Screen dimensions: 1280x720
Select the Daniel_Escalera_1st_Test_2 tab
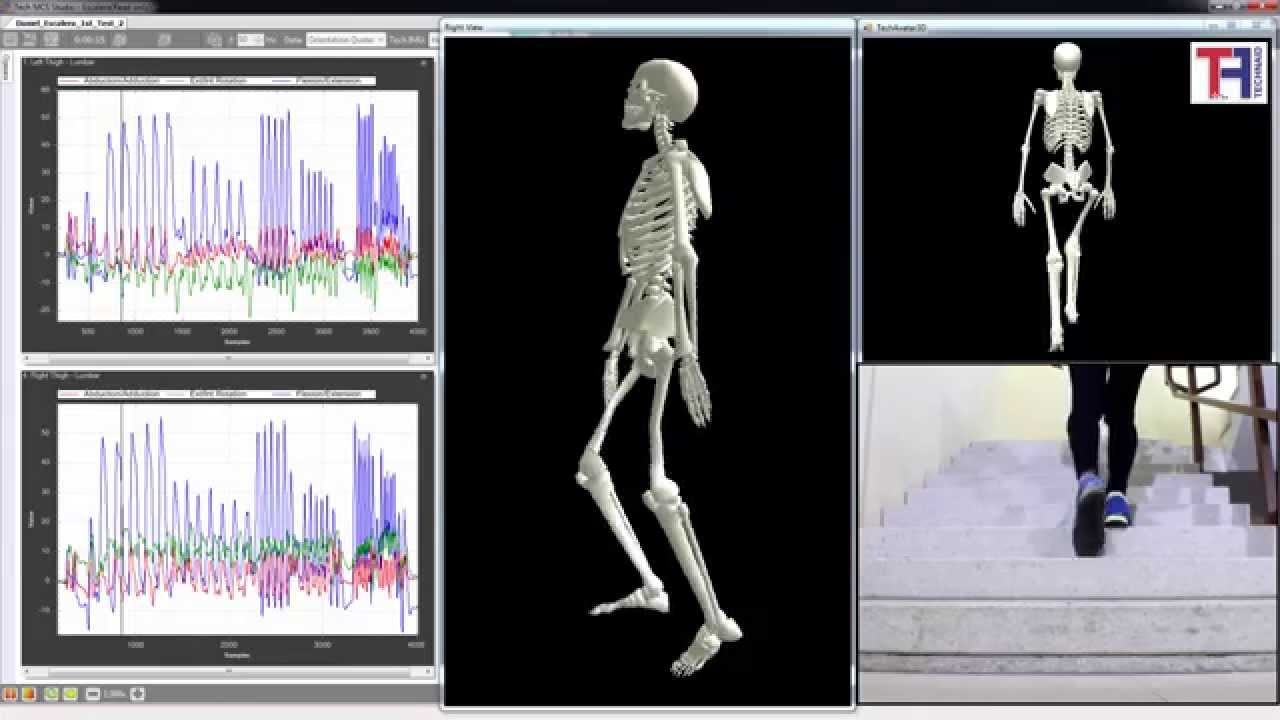(70, 22)
